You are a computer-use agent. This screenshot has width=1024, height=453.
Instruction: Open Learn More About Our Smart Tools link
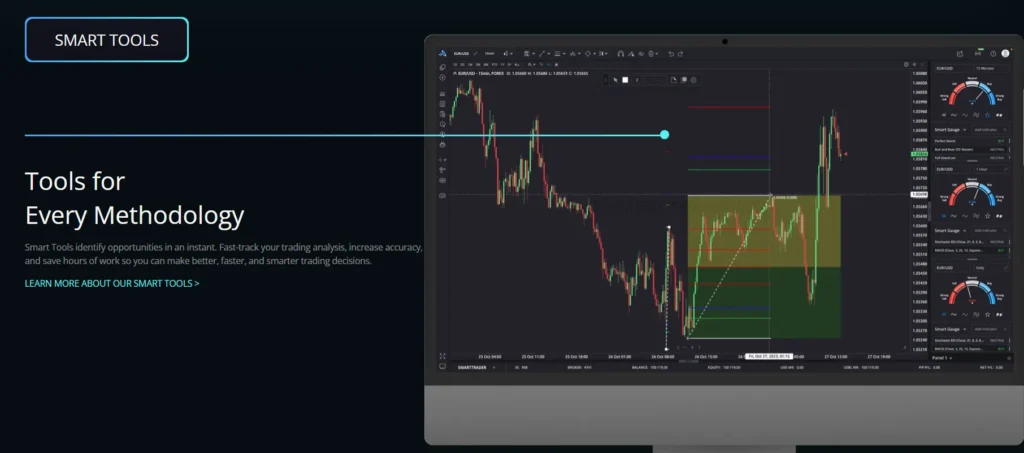coord(112,284)
